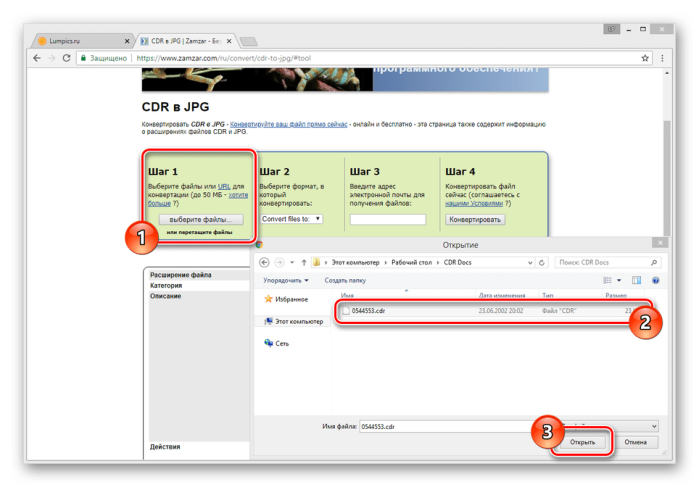Sort by the Имя column header
Screen dimensions: 699x487
click(x=347, y=296)
